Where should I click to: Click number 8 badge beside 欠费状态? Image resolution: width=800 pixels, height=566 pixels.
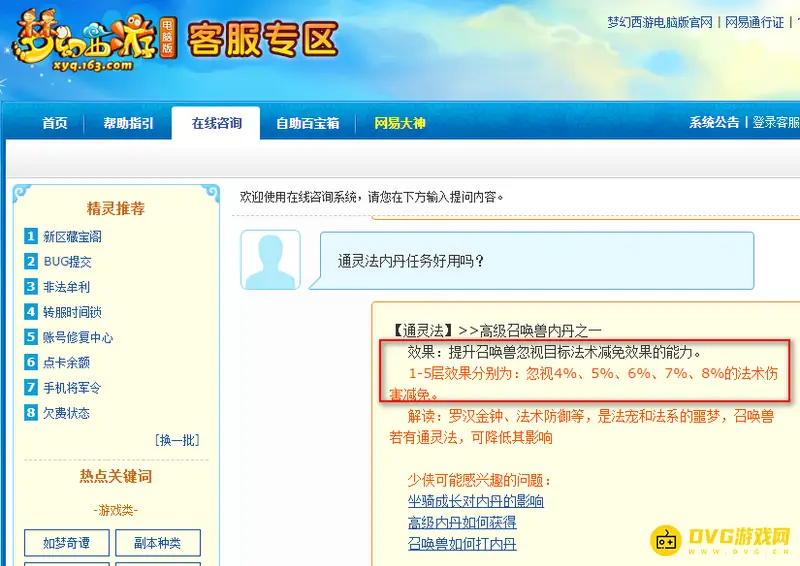pos(31,412)
